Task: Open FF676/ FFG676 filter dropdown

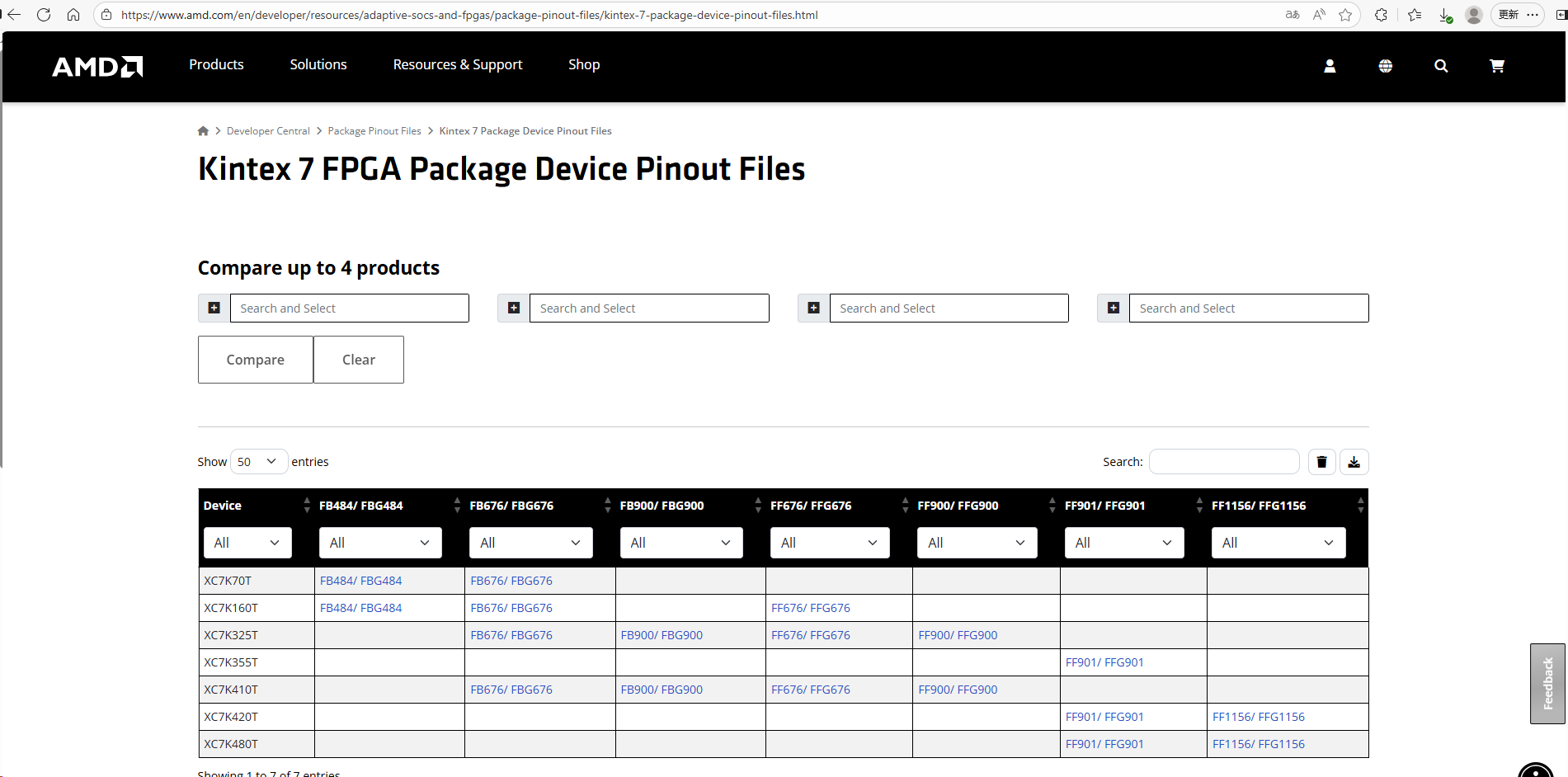Action: point(830,543)
